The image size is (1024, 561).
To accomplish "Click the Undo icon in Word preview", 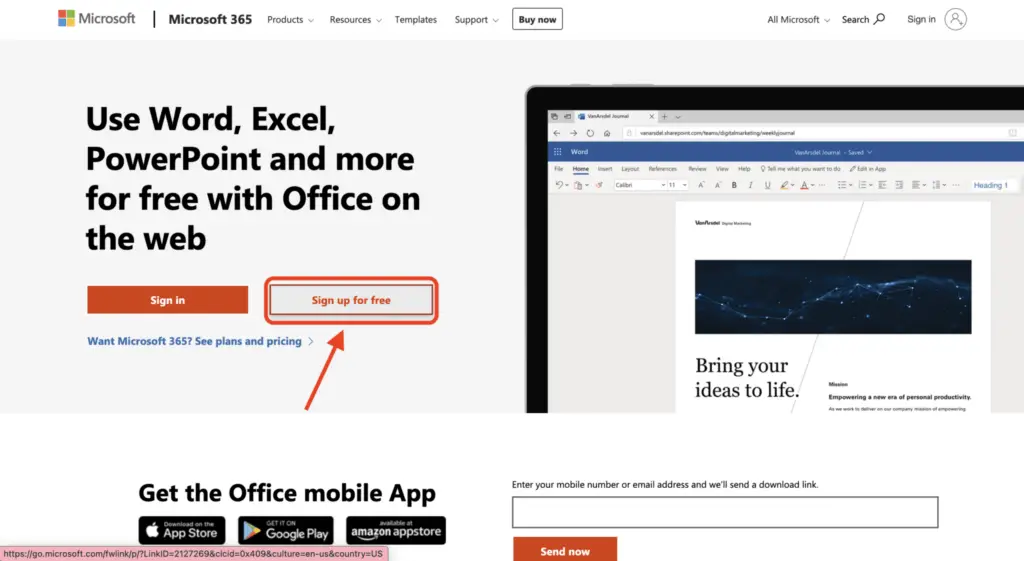I will [559, 185].
